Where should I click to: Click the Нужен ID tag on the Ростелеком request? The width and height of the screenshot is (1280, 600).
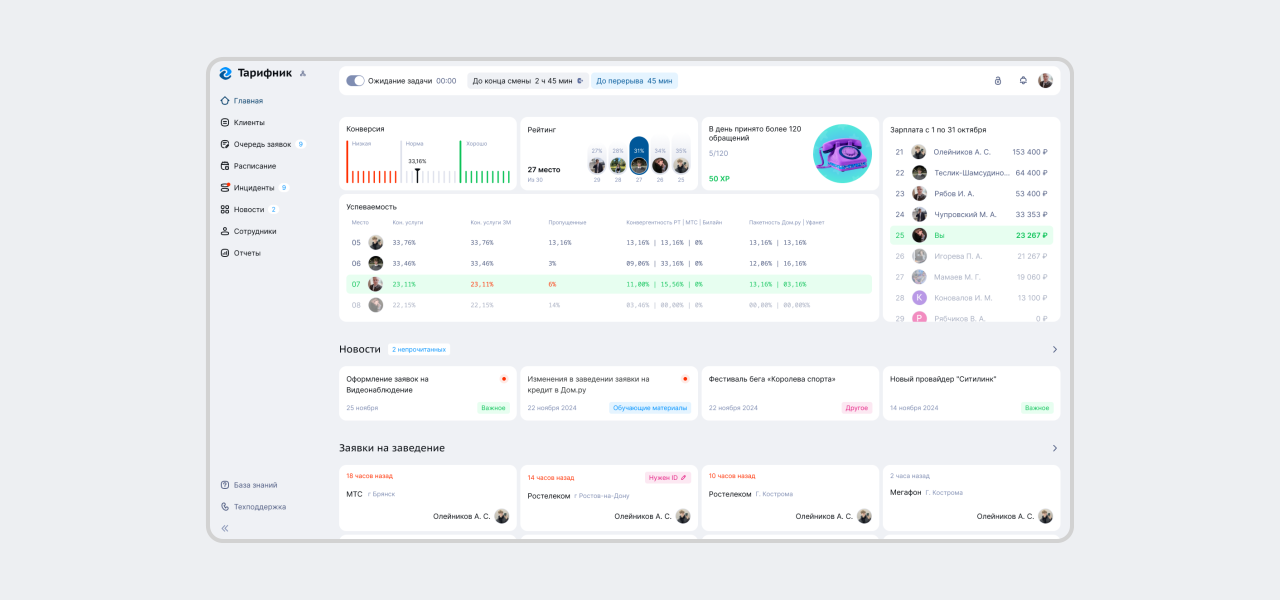click(x=667, y=478)
